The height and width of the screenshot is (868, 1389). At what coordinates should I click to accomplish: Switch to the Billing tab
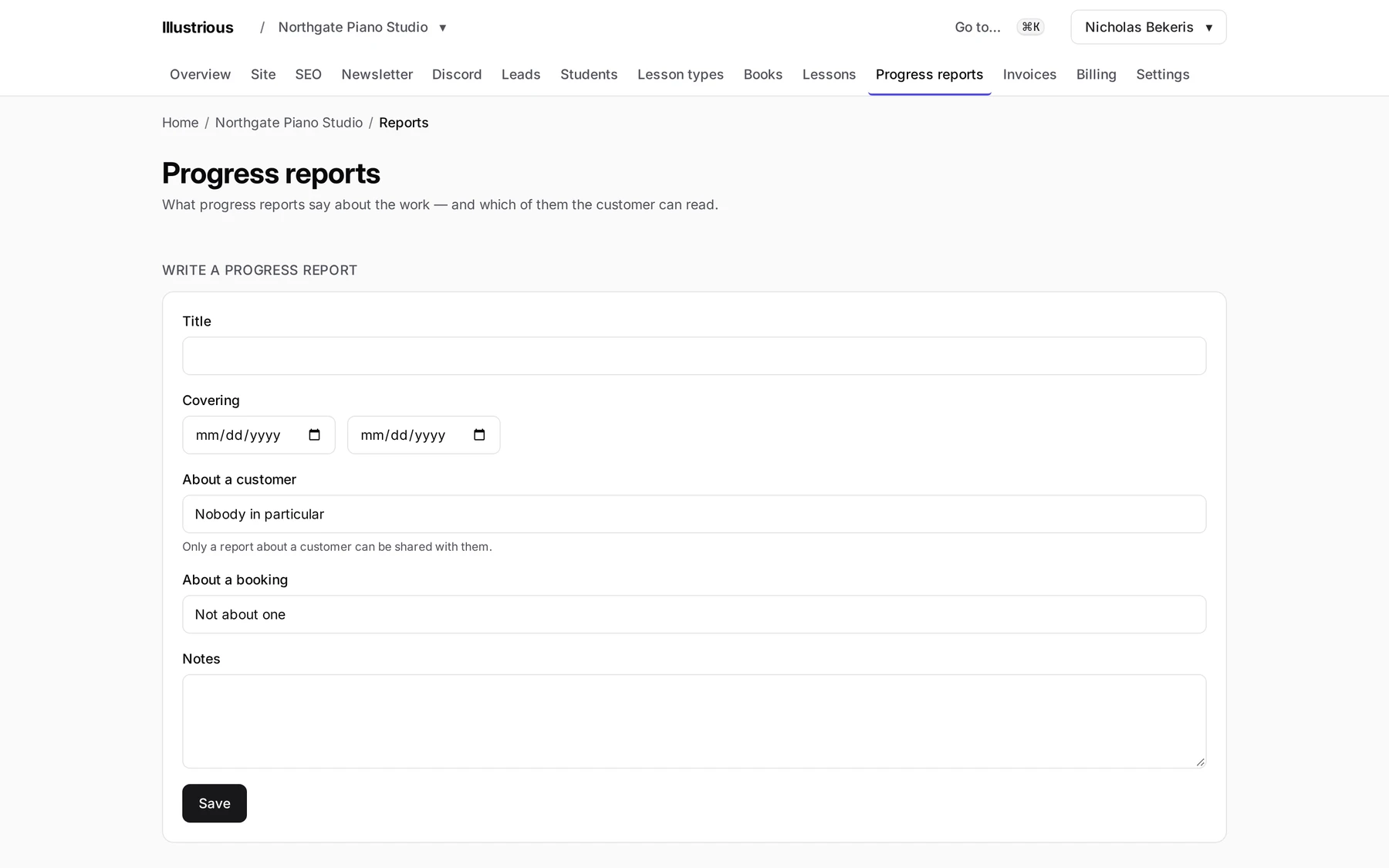click(x=1096, y=74)
